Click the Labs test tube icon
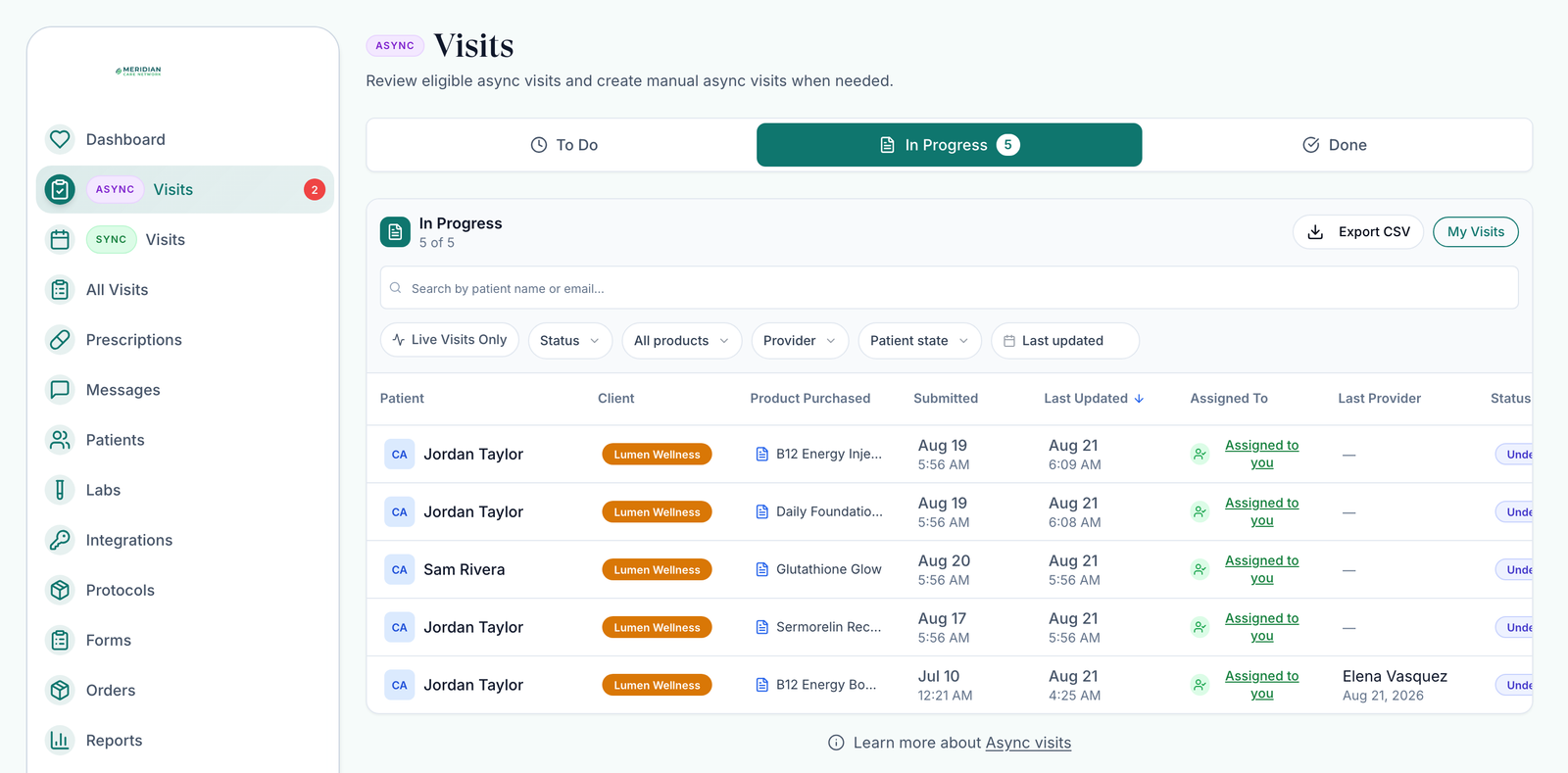 tap(60, 490)
